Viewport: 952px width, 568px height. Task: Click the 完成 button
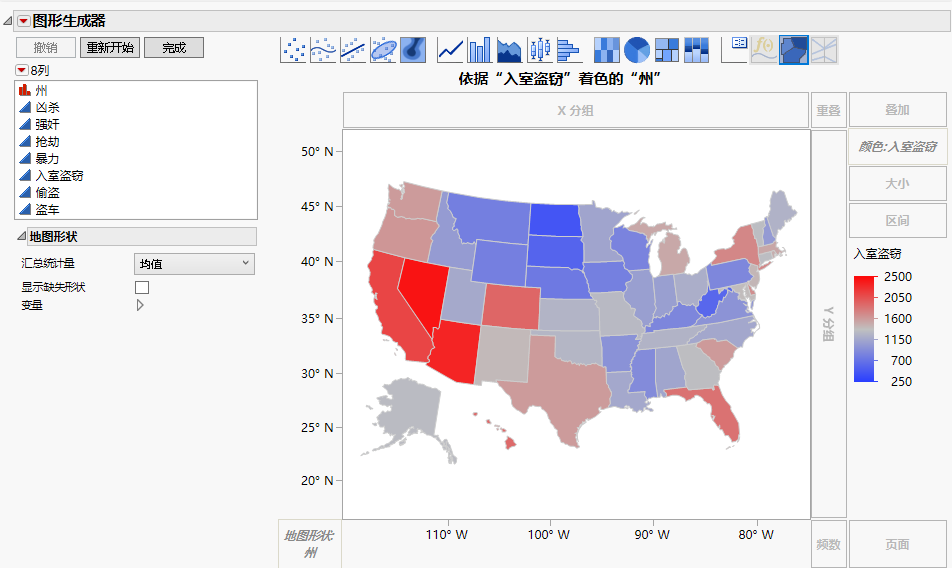pyautogui.click(x=174, y=47)
